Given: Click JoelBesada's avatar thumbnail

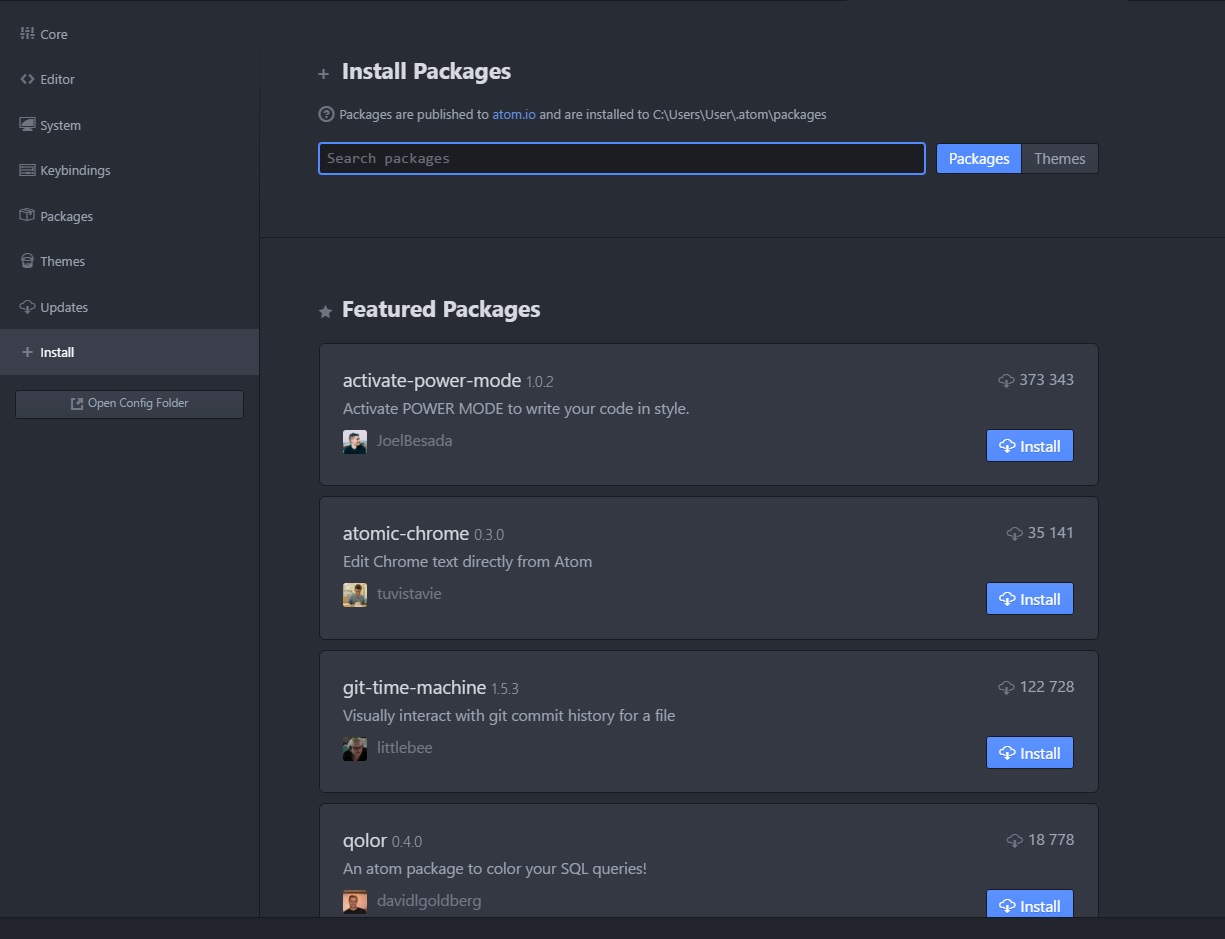Looking at the screenshot, I should 354,442.
